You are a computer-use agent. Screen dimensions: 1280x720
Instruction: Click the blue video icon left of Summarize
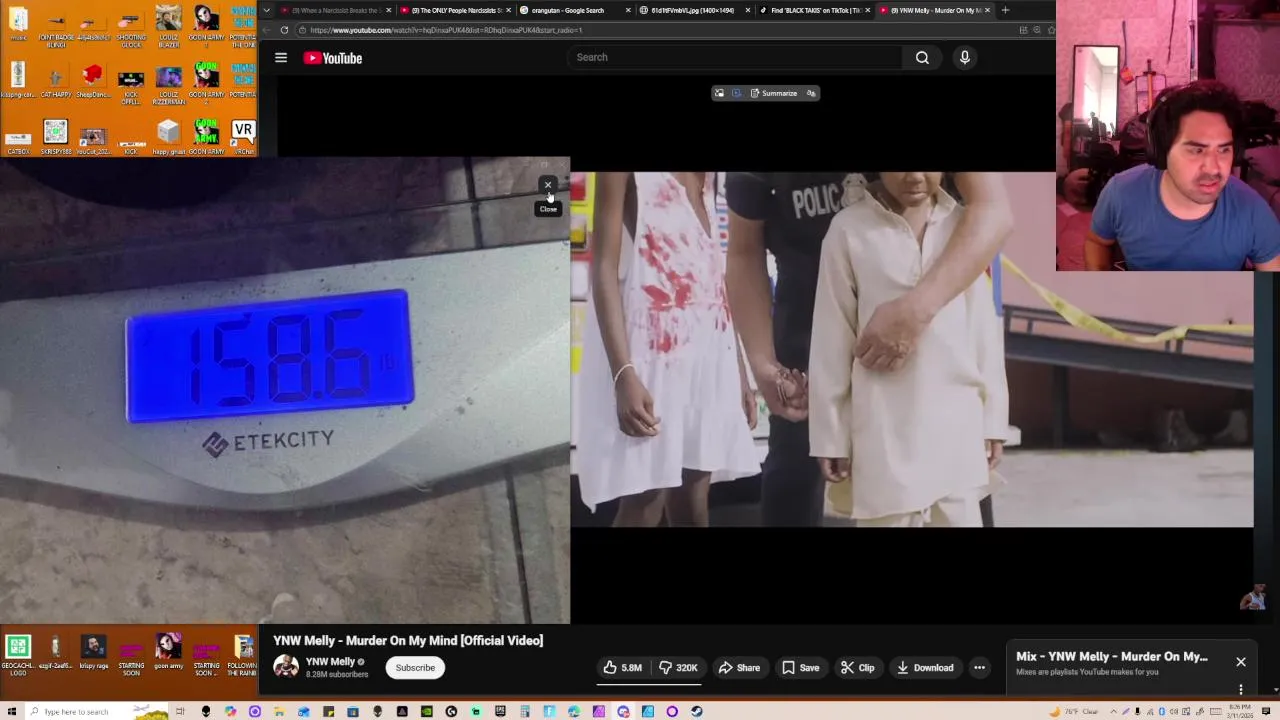[736, 93]
